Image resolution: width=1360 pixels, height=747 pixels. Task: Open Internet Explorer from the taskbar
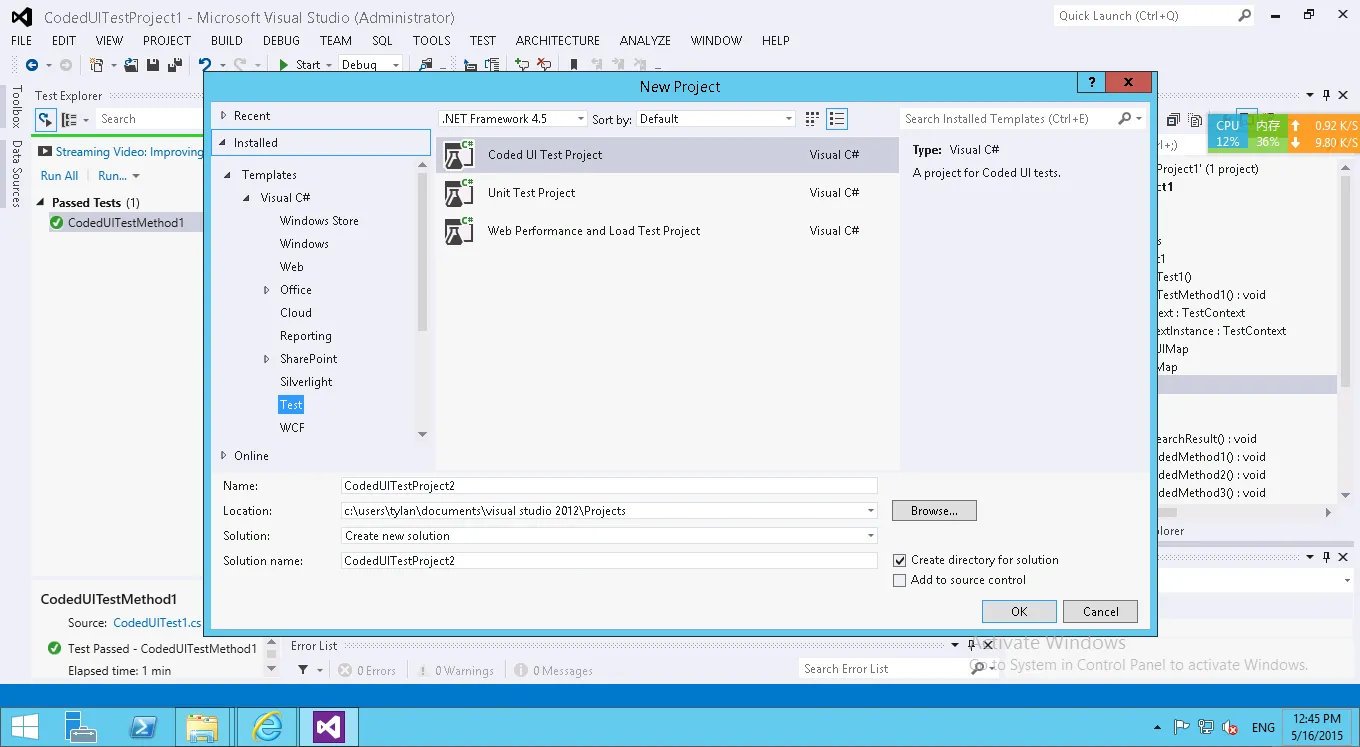(267, 727)
